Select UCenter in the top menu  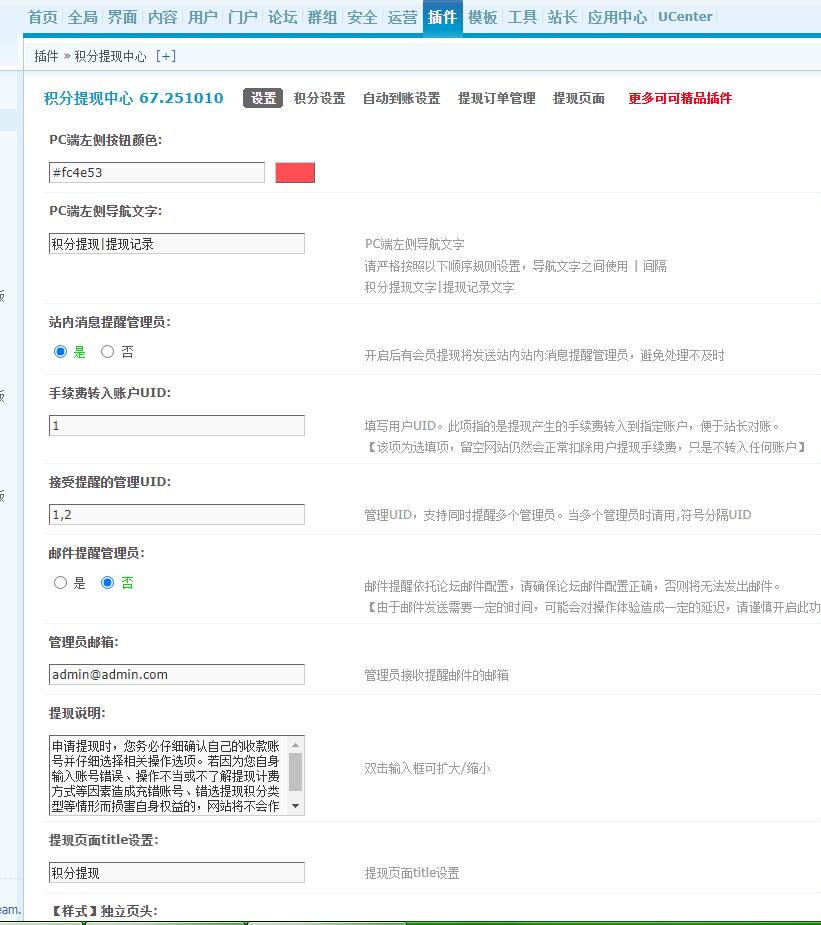[685, 17]
